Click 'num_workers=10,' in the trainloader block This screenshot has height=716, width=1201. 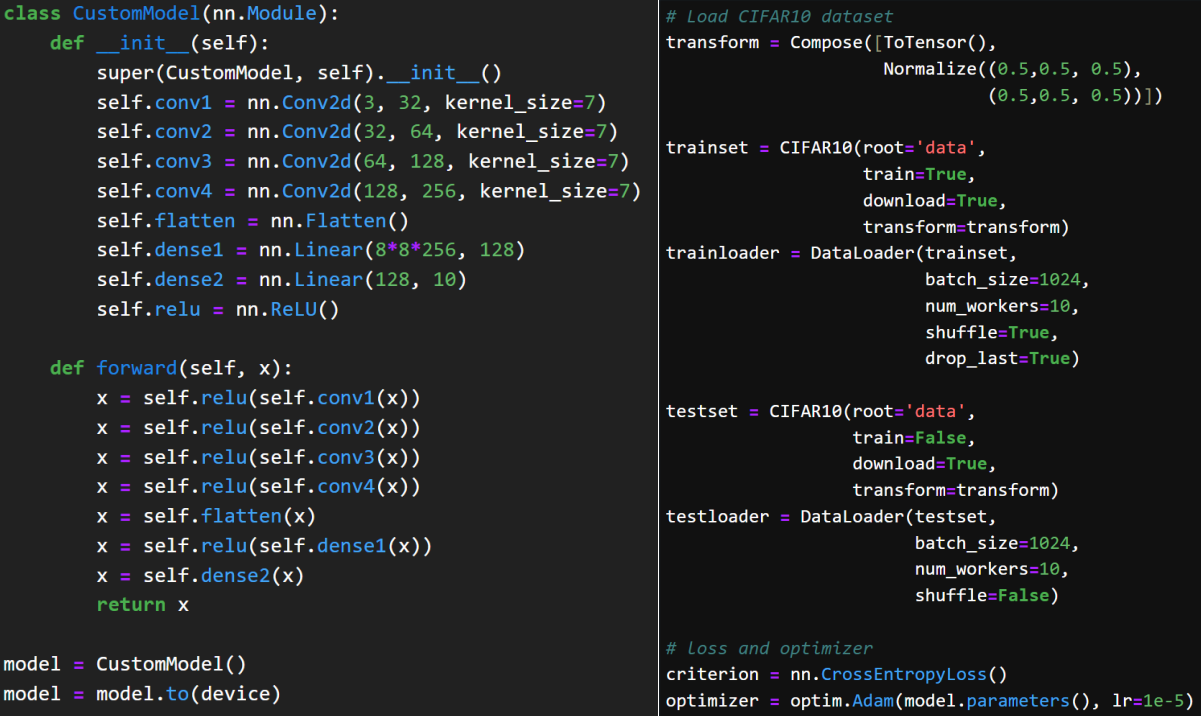pyautogui.click(x=1002, y=305)
